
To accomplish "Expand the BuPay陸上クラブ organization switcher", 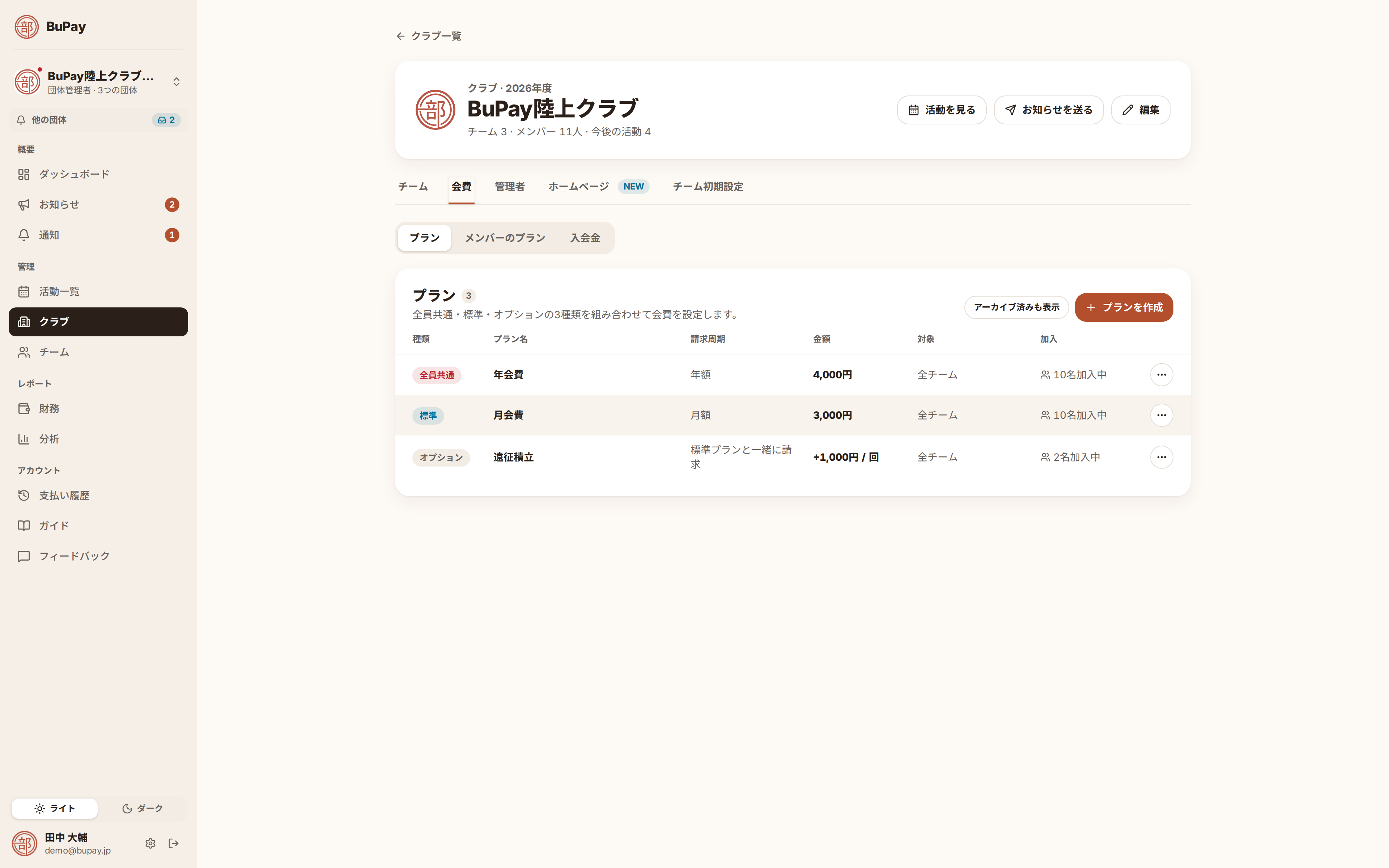I will pos(98,82).
